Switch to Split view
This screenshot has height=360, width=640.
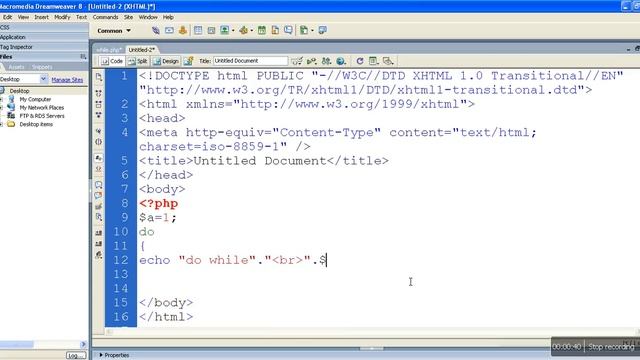138,61
